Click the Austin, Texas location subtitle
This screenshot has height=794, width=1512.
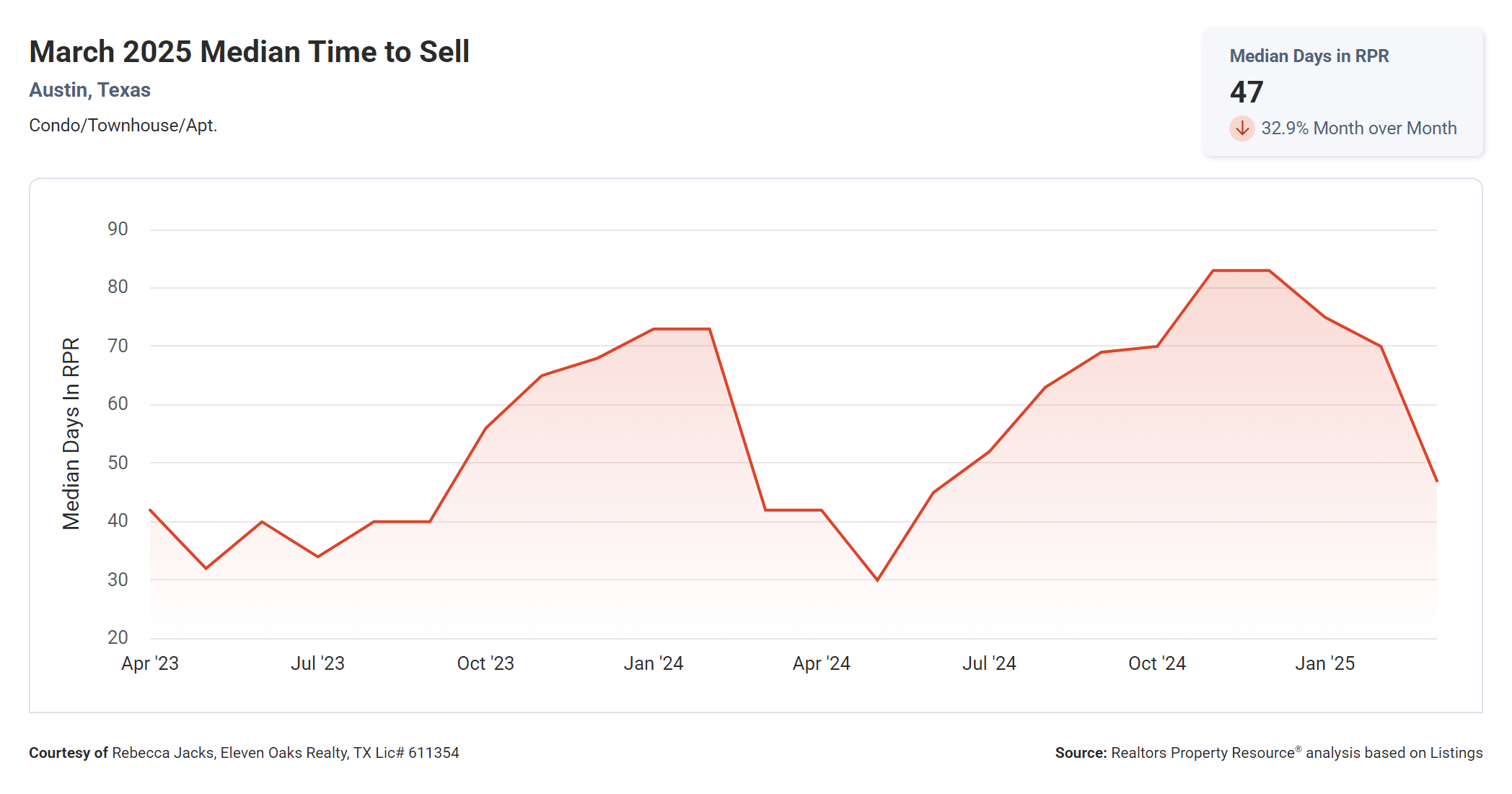pyautogui.click(x=89, y=90)
